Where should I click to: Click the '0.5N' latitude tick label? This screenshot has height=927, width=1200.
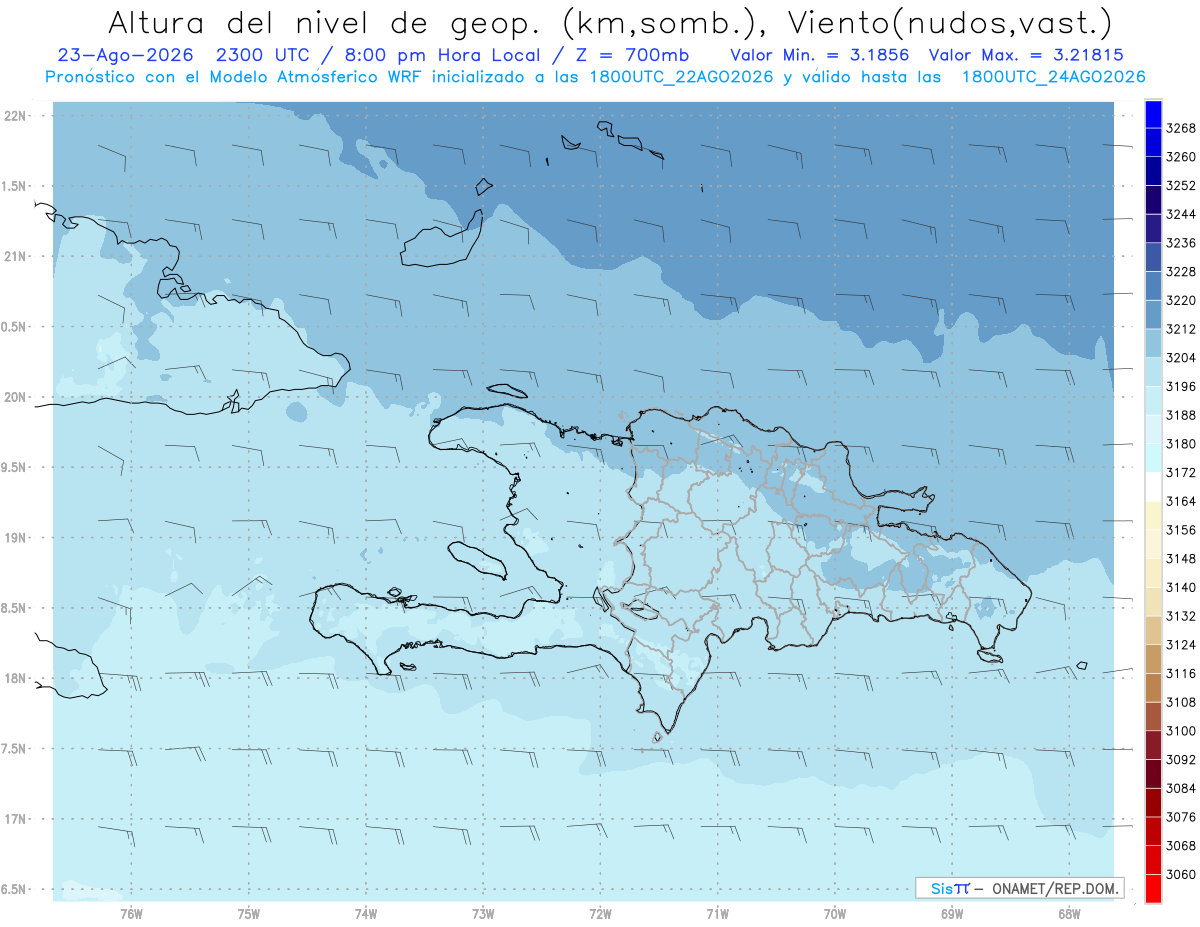tap(14, 327)
